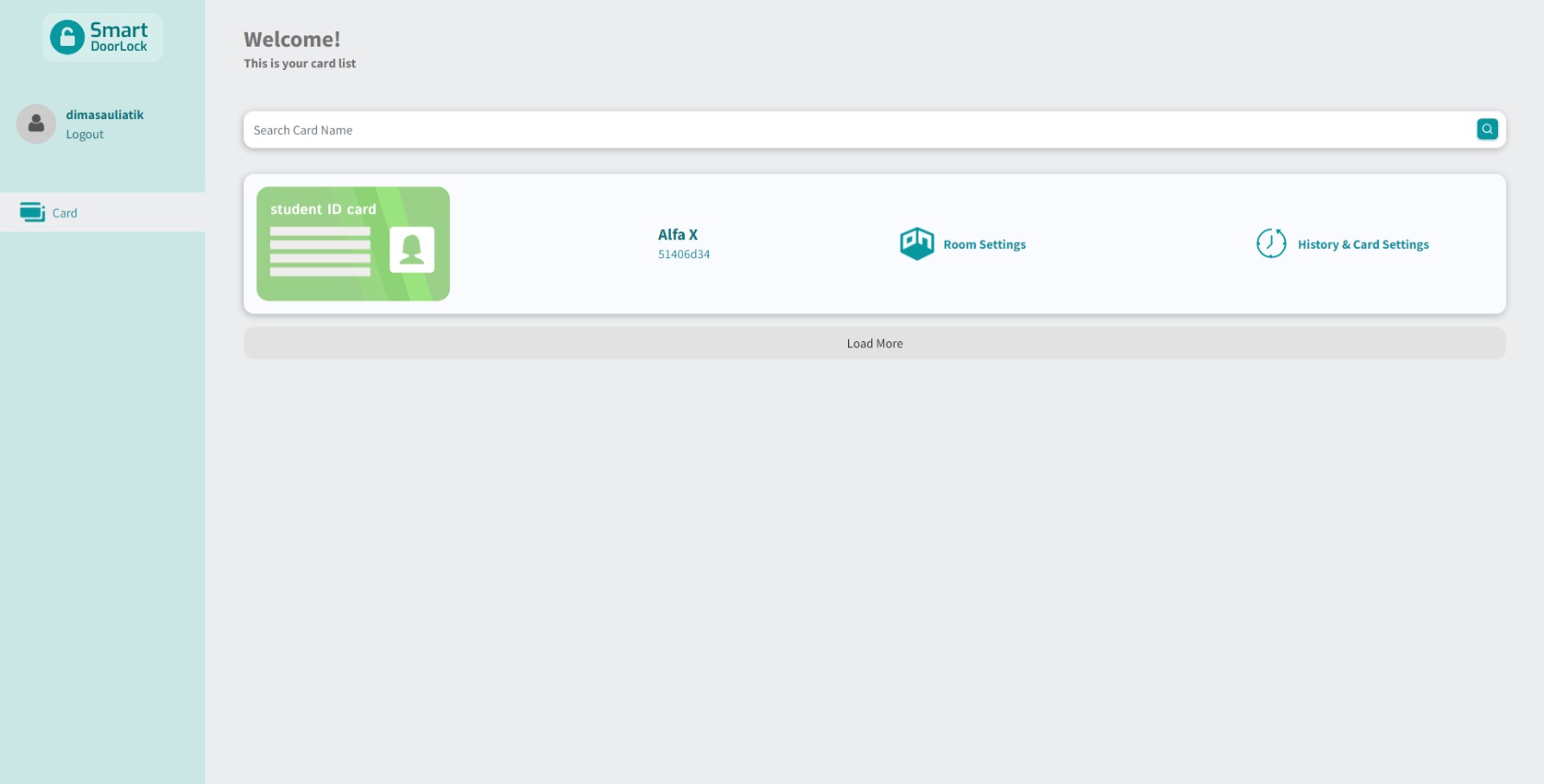Click 'This is your card list' subtitle
The image size is (1544, 784).
point(300,64)
